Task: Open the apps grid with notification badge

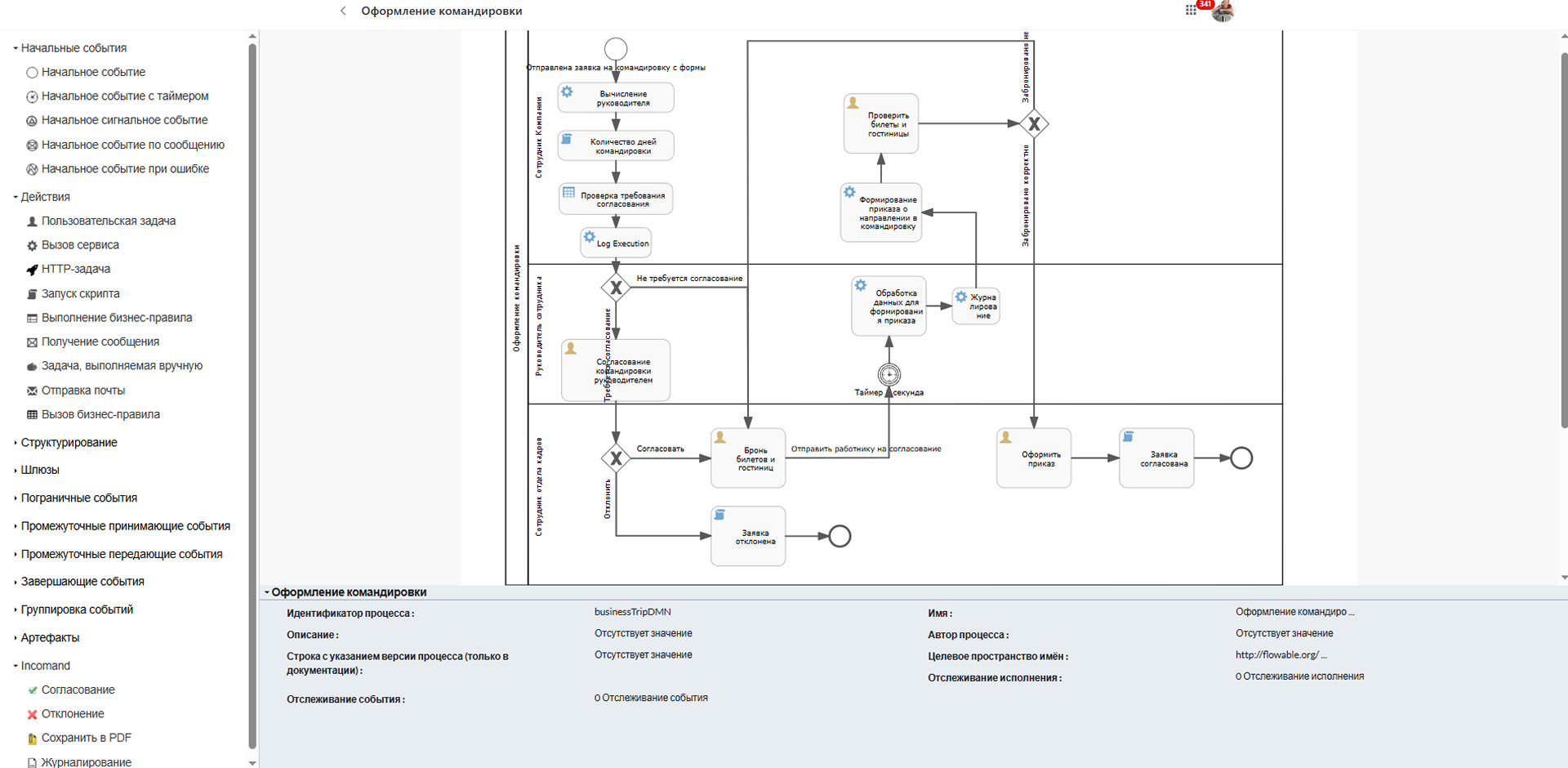Action: click(1191, 11)
